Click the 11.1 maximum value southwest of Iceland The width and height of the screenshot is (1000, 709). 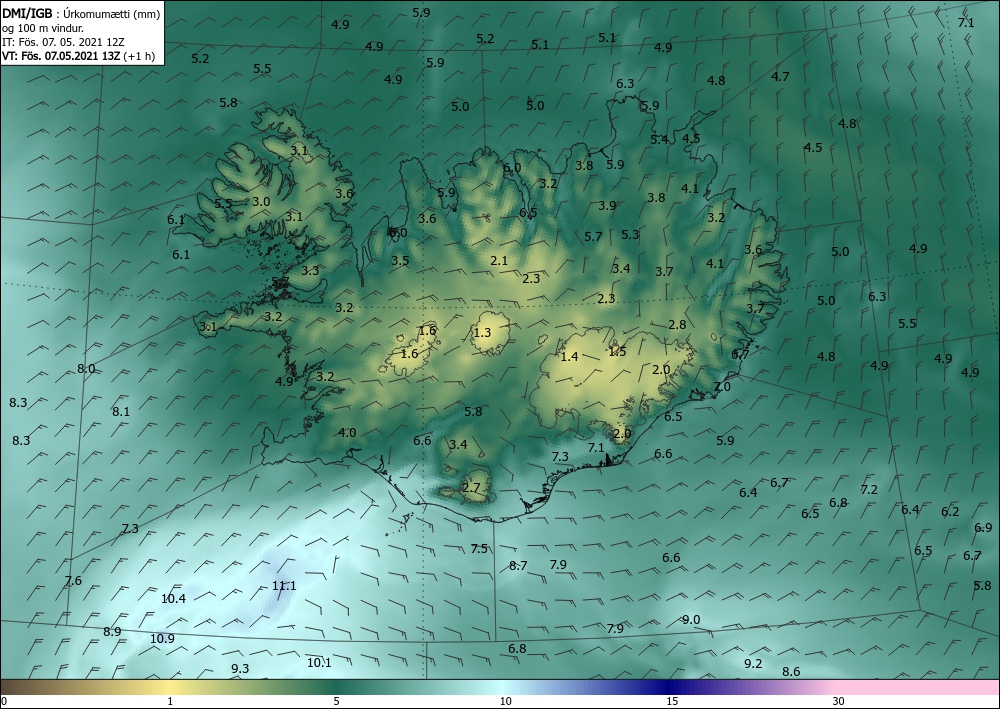(284, 585)
